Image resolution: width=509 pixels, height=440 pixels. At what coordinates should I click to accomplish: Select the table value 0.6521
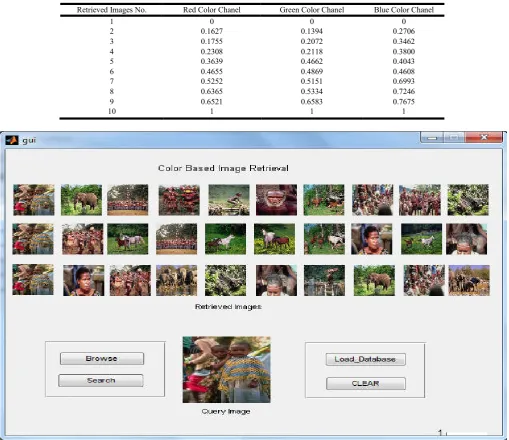tap(212, 102)
